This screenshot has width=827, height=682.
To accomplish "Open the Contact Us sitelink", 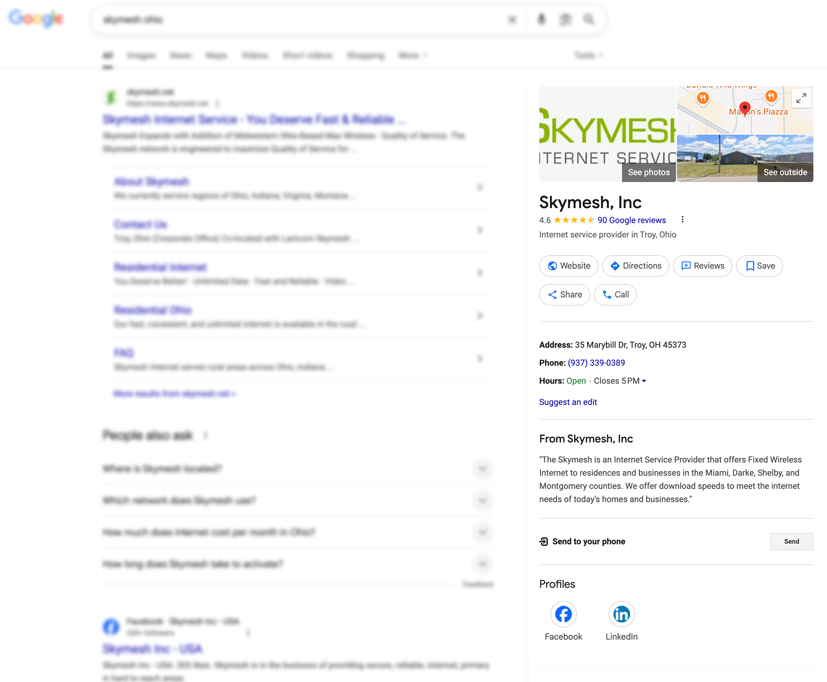I will point(140,224).
